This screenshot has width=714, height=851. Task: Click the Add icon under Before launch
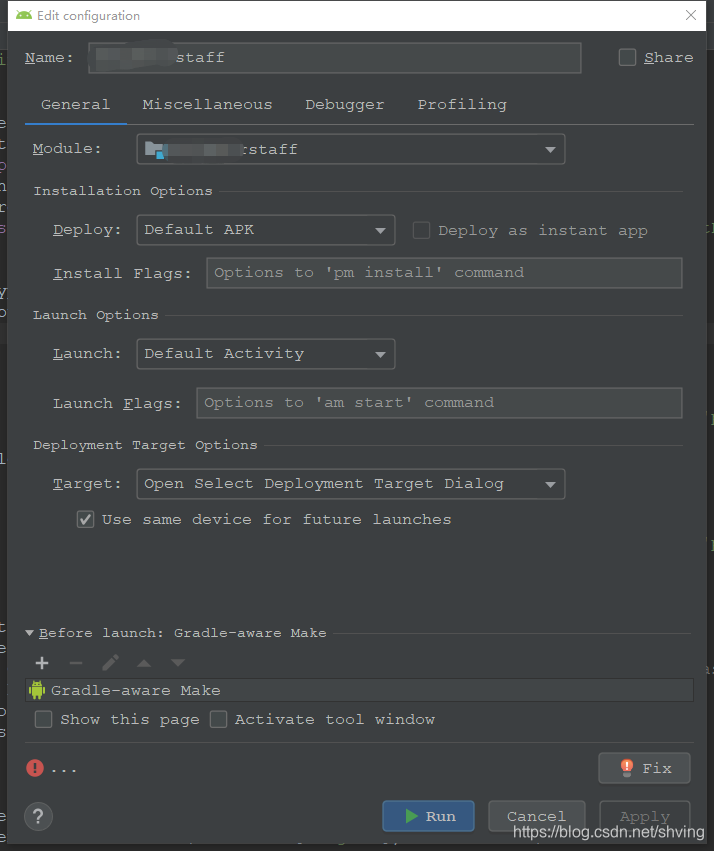[x=41, y=662]
